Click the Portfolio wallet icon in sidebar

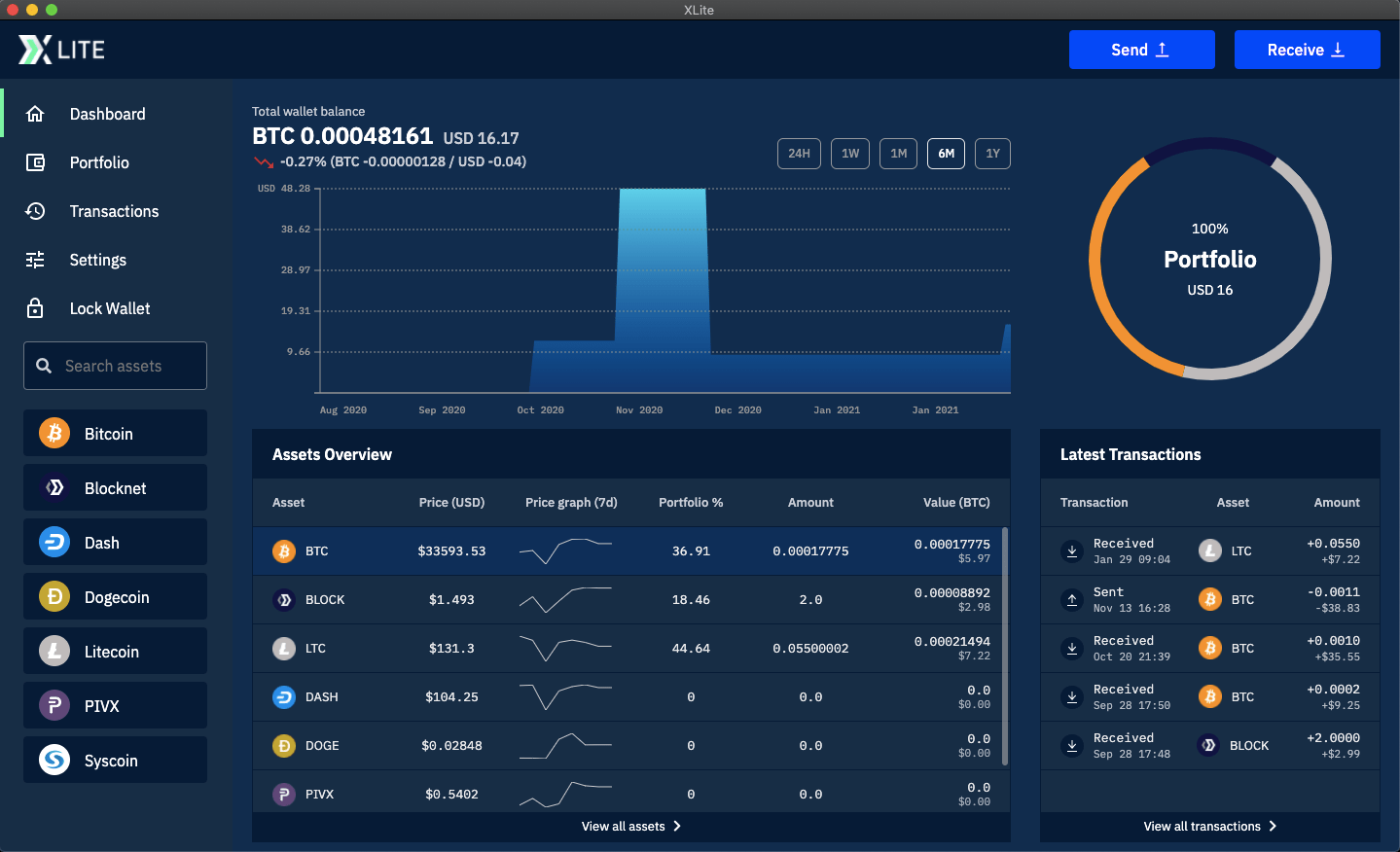coord(35,162)
